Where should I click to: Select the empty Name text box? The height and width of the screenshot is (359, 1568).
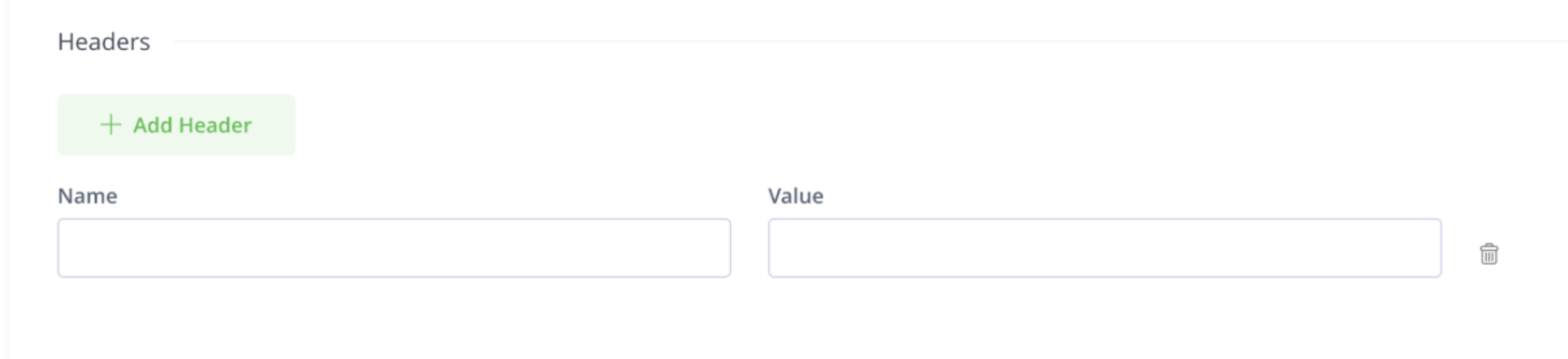394,248
